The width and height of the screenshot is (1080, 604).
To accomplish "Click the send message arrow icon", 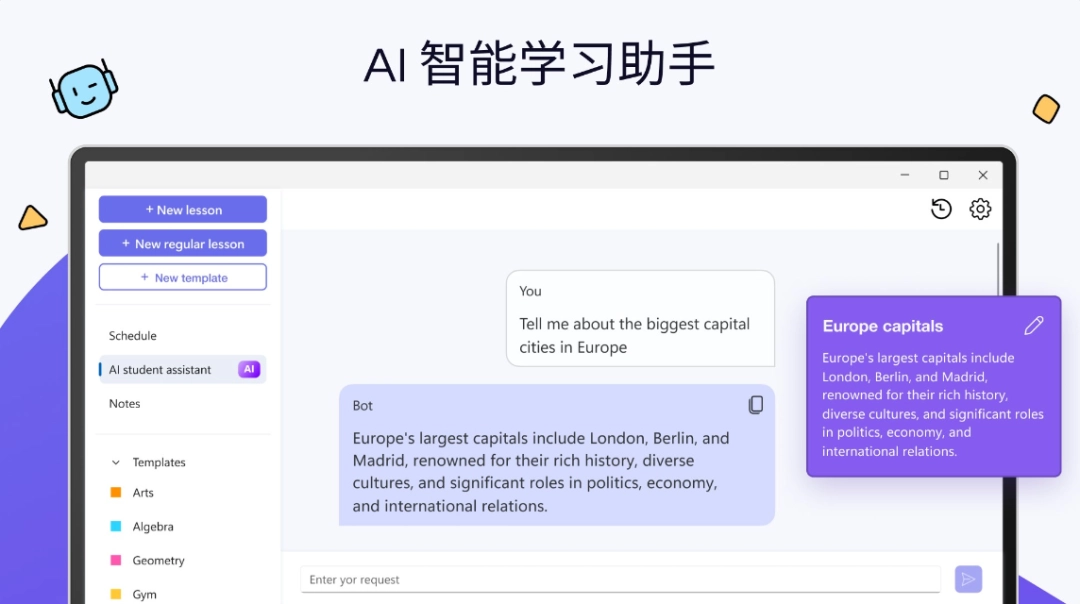I will pos(968,579).
